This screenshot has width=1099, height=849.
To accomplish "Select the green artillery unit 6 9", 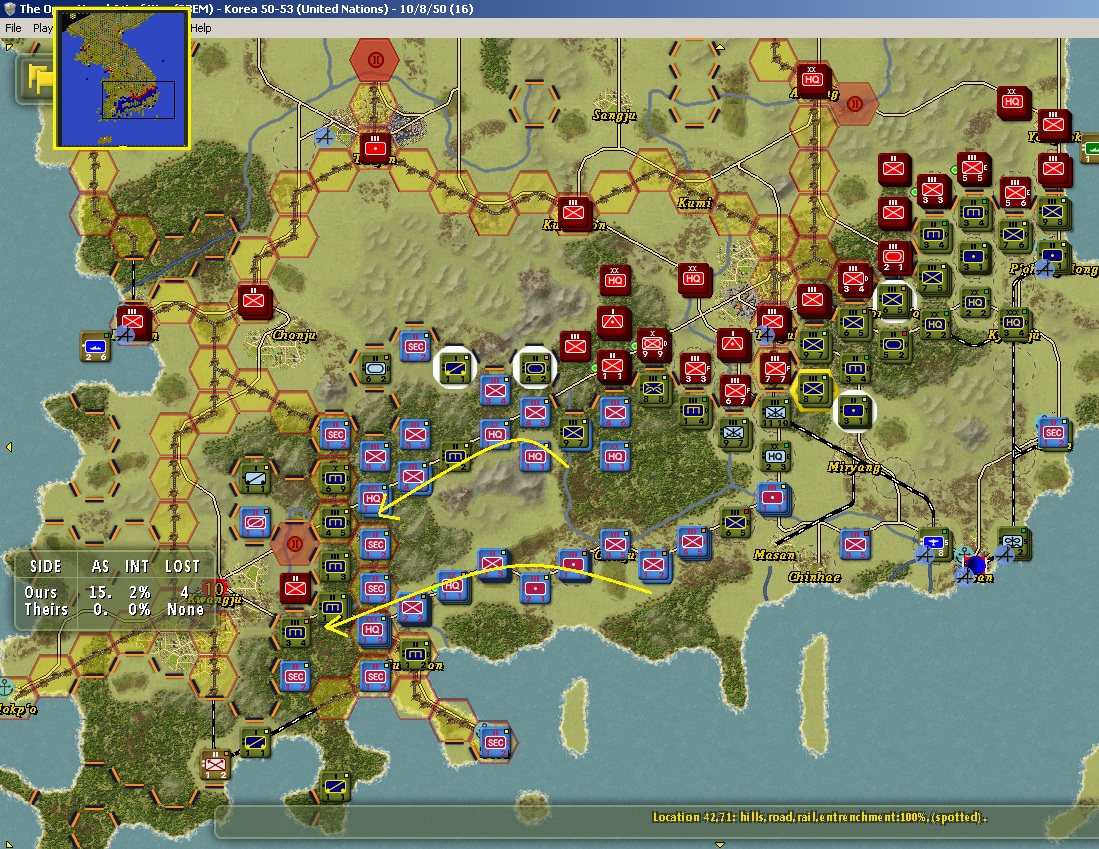I will point(335,479).
